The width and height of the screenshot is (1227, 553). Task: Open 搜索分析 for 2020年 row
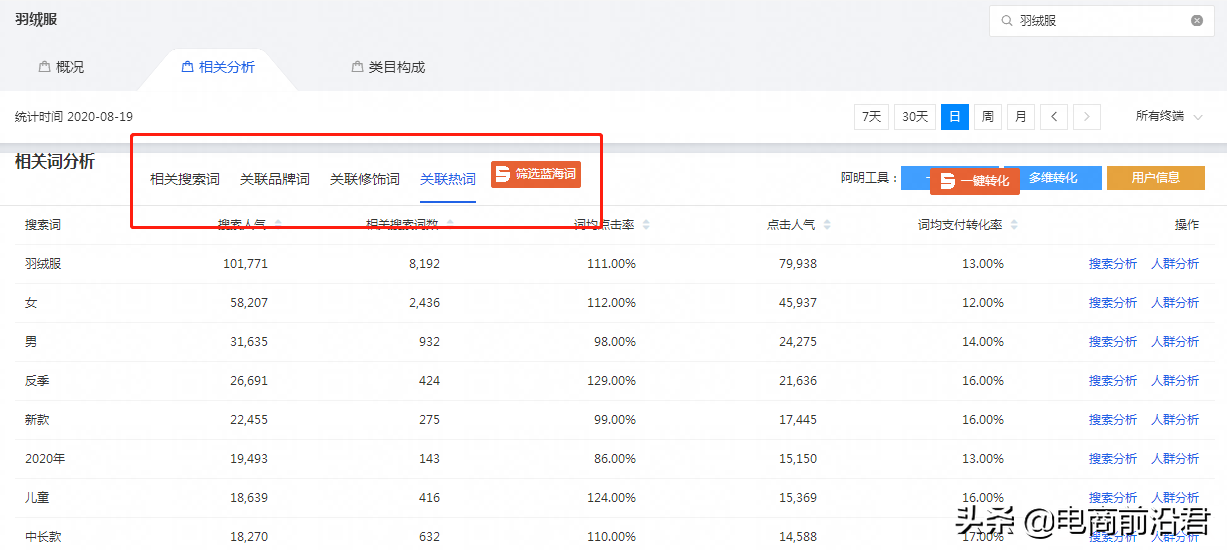[x=1113, y=459]
